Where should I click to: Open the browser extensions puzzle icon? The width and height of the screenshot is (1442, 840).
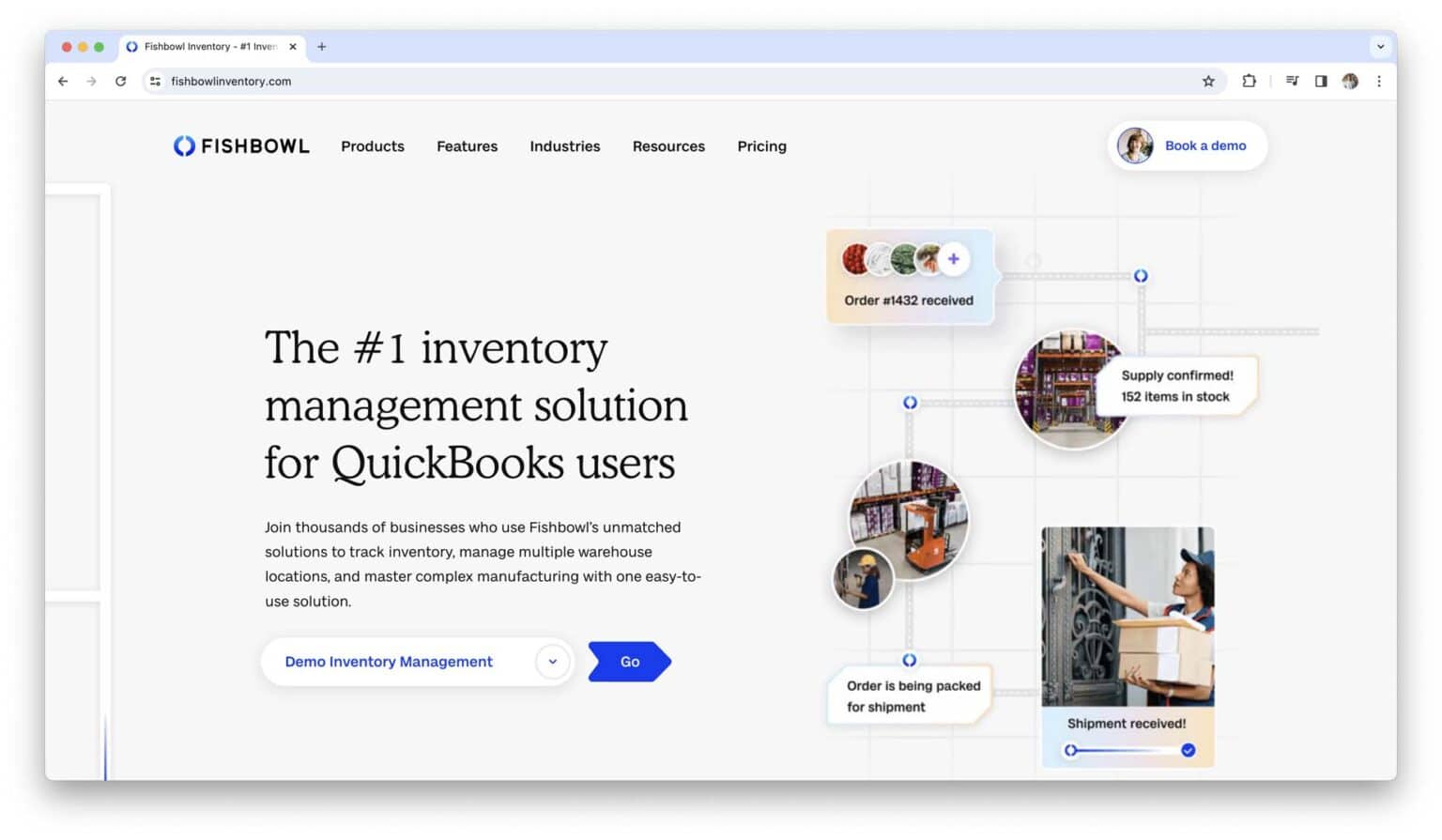pos(1250,82)
